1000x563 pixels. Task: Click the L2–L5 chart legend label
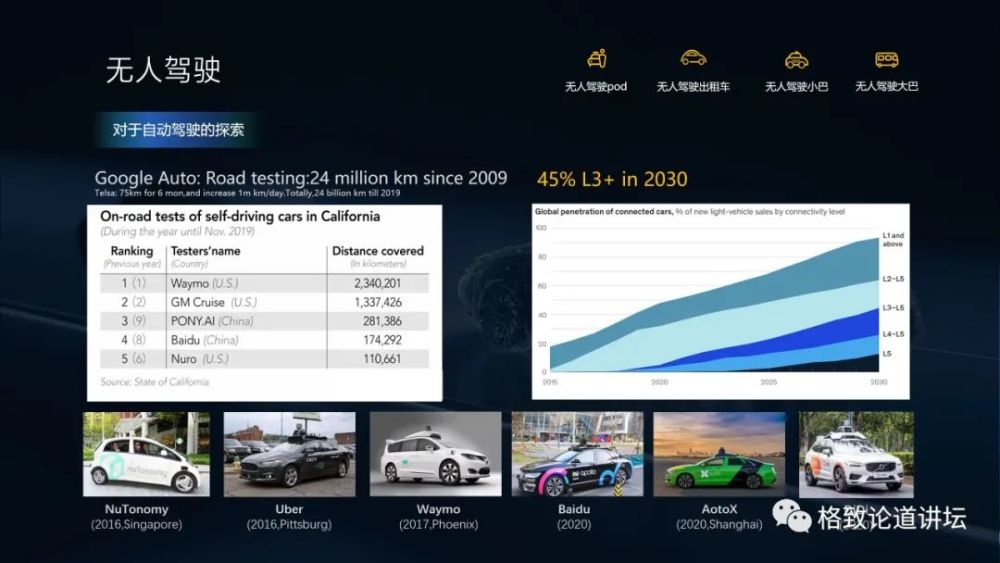(x=893, y=279)
